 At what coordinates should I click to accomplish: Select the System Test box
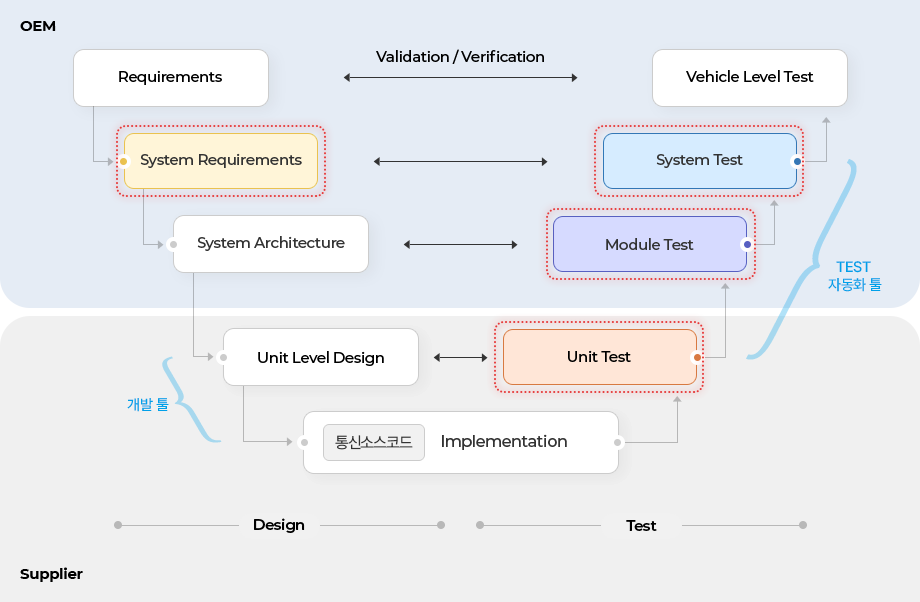[x=700, y=161]
